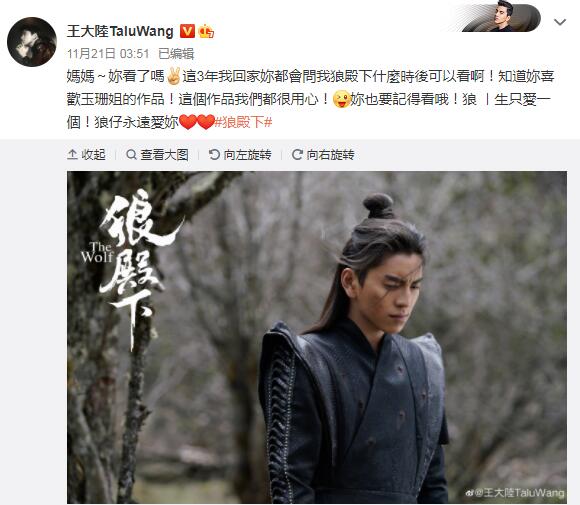Click the rotate-right arrow icon
The height and width of the screenshot is (505, 580).
tap(297, 155)
